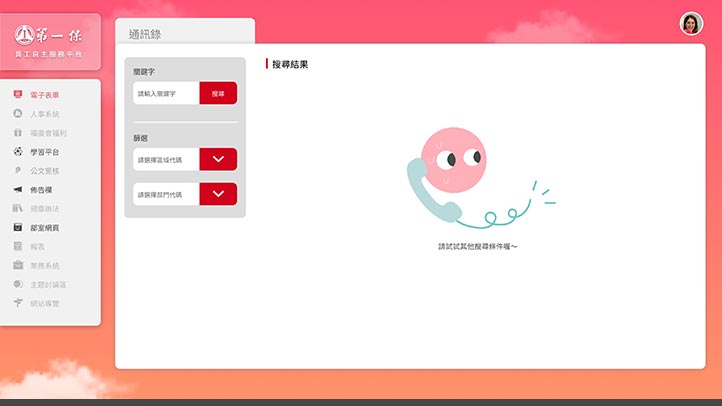Open 福委會福利 gift icon
Viewport: 722px width, 406px height.
tap(18, 133)
